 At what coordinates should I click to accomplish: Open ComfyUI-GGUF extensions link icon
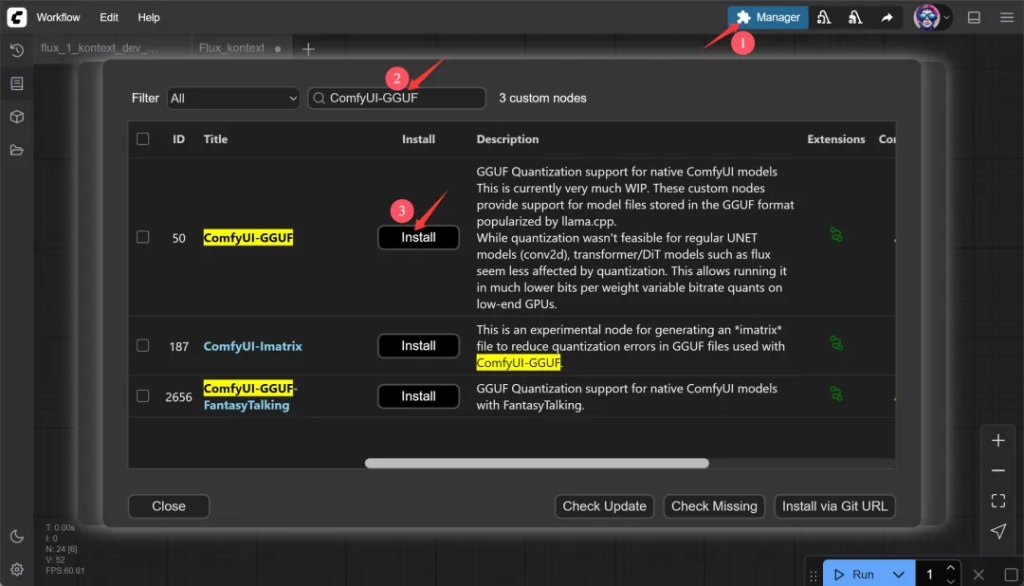point(836,235)
